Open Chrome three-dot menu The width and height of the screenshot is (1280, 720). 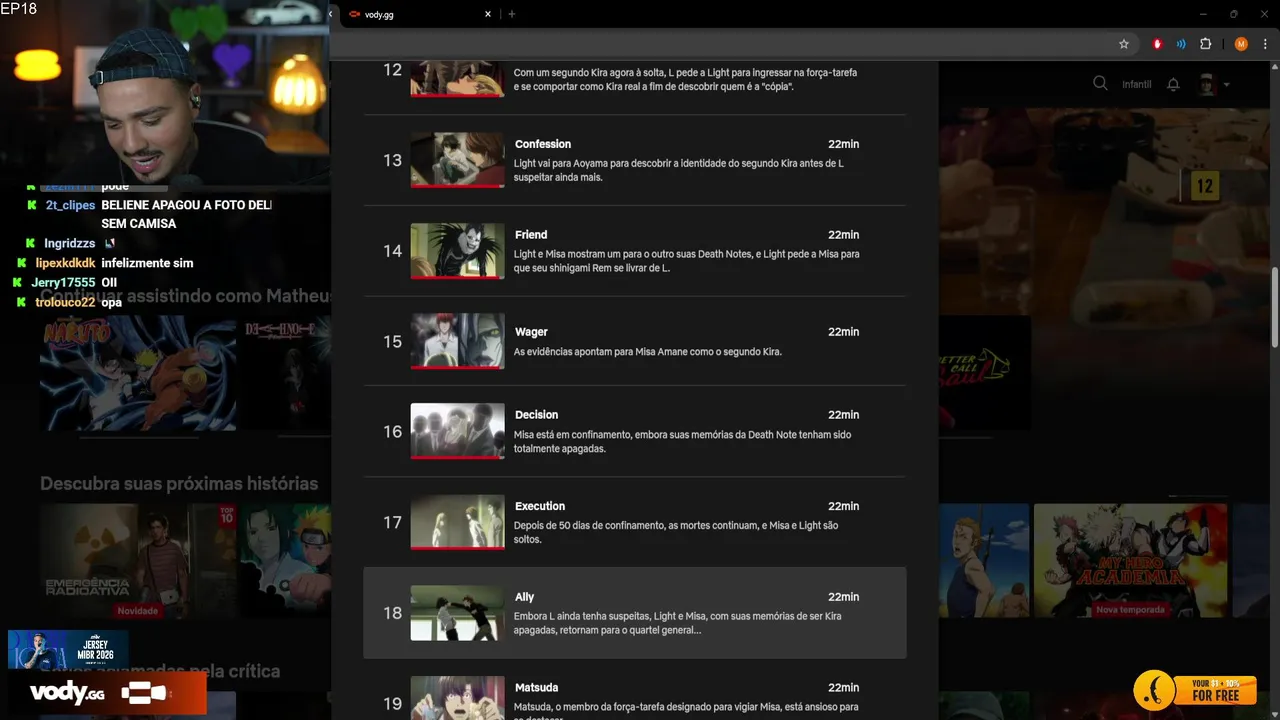point(1266,44)
